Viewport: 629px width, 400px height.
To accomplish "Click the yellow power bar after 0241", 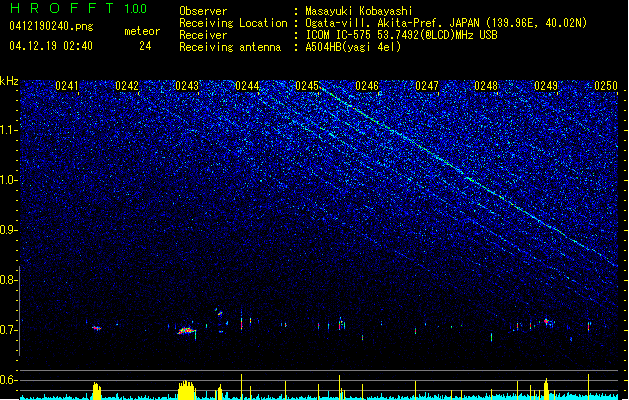I will pyautogui.click(x=97, y=391).
